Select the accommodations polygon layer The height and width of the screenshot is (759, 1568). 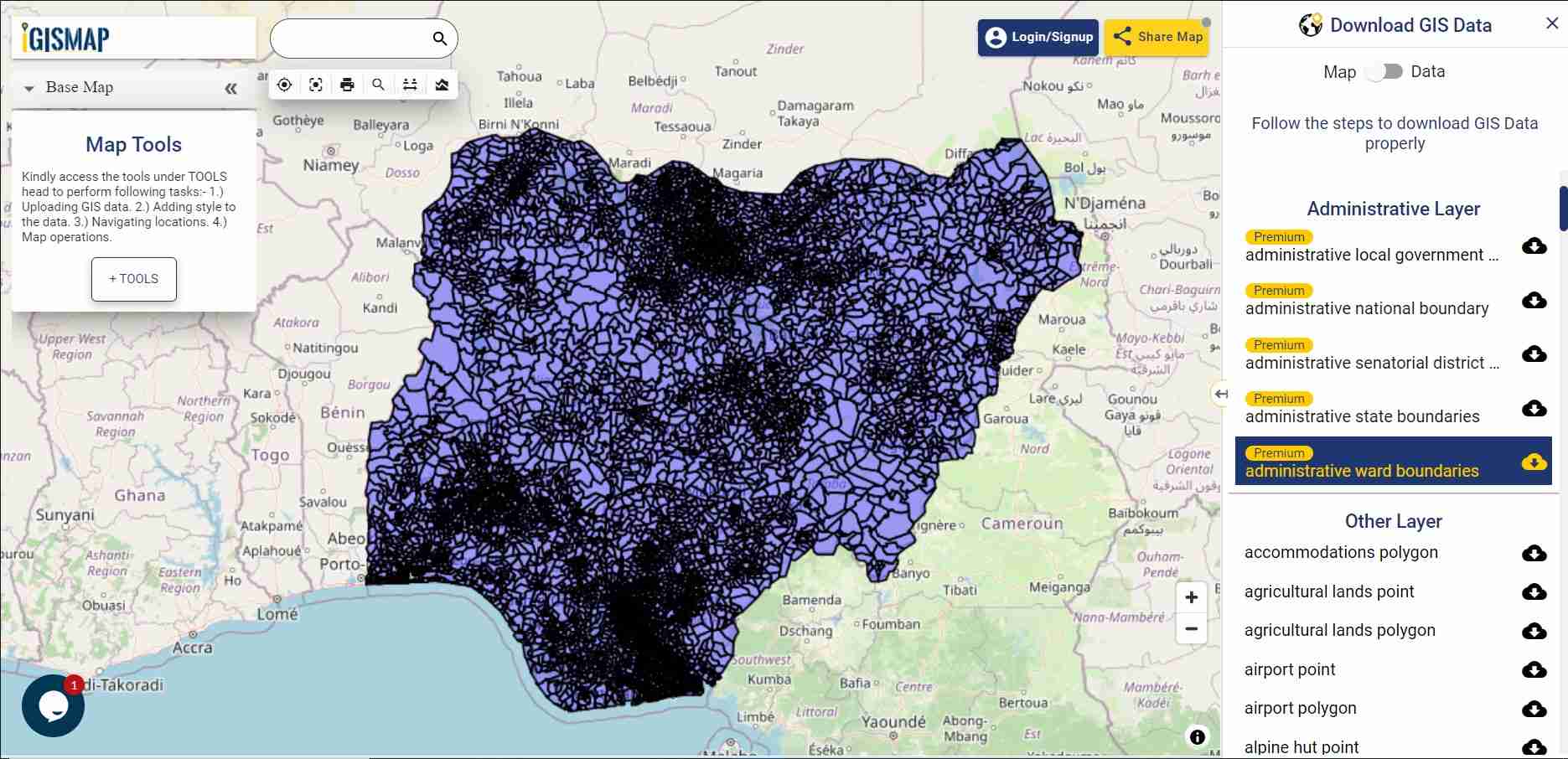pyautogui.click(x=1341, y=552)
